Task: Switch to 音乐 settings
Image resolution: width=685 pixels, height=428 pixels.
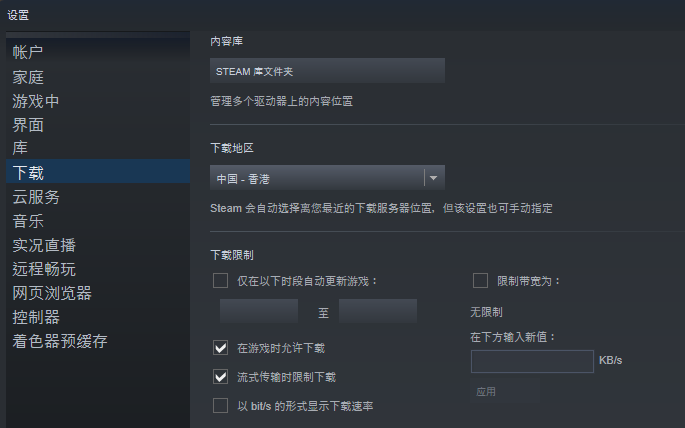Action: tap(28, 221)
